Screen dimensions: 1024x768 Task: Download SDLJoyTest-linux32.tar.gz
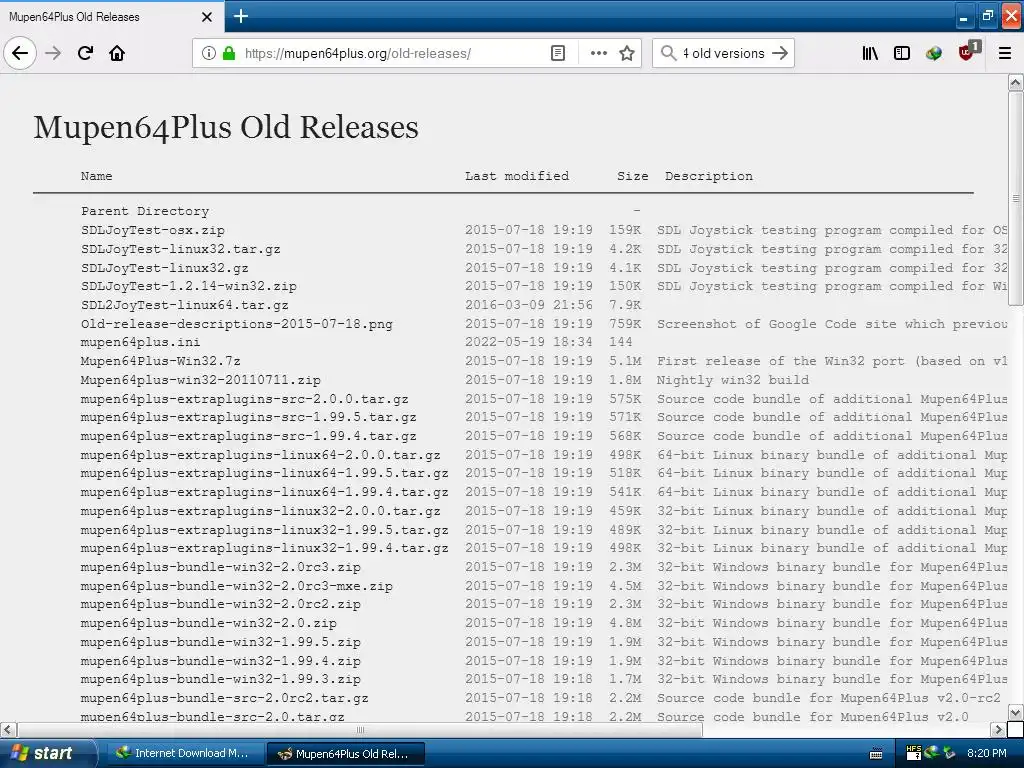(x=181, y=249)
